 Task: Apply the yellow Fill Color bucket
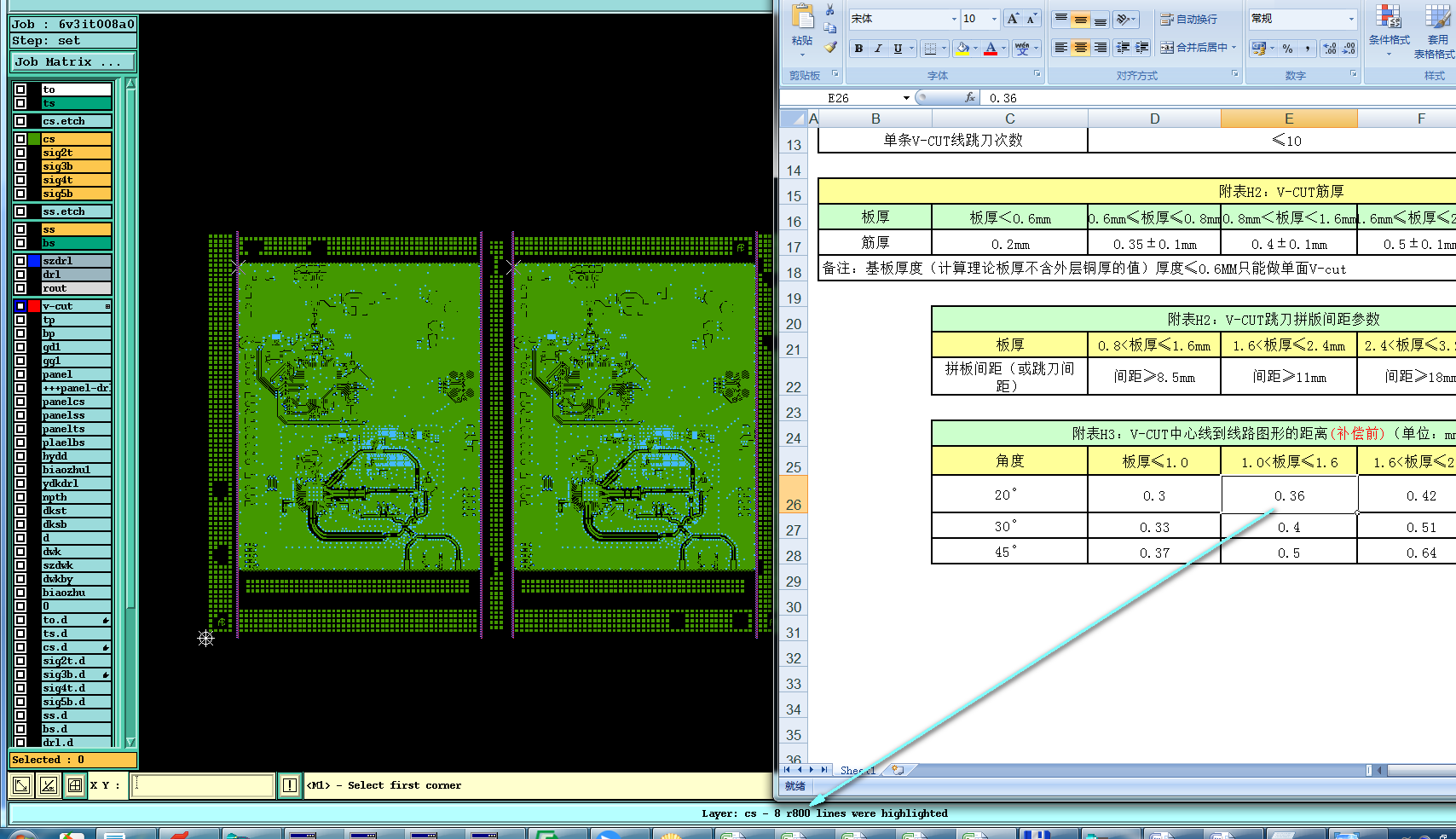[963, 49]
